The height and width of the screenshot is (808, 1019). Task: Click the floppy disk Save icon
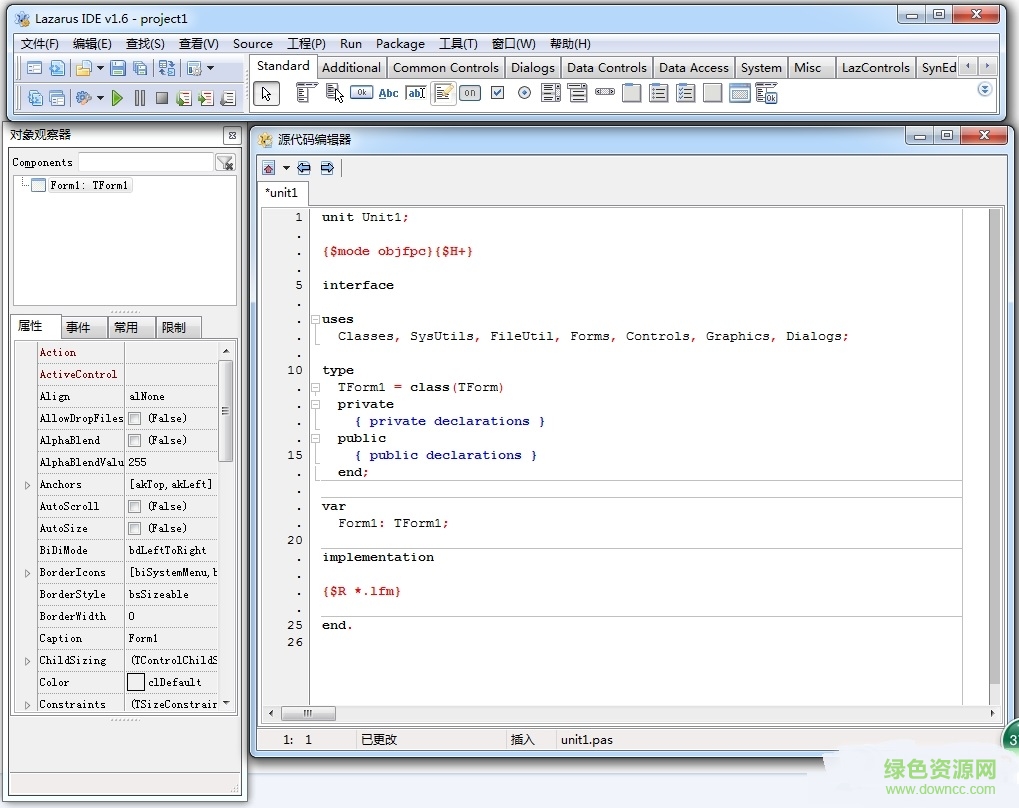[118, 68]
